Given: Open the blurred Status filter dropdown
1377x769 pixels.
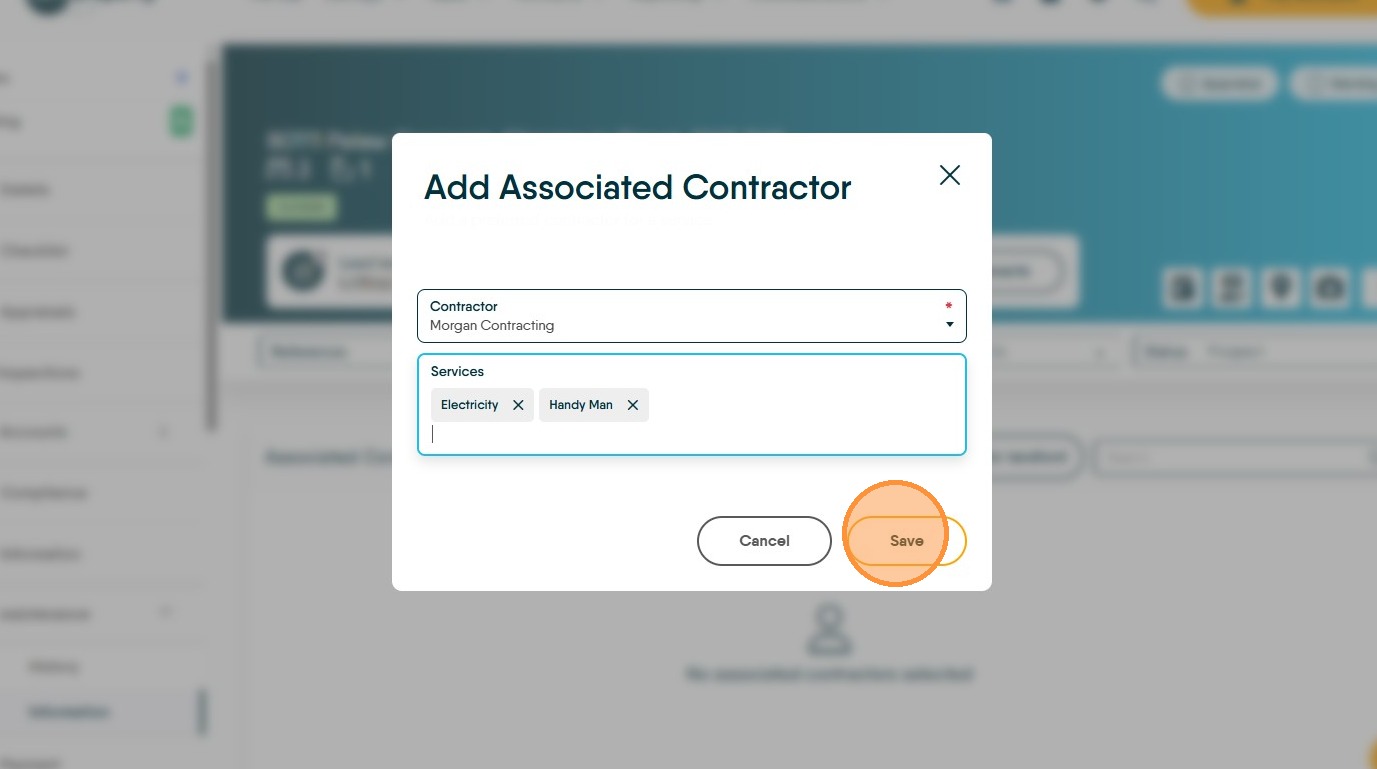Looking at the screenshot, I should click(1254, 352).
